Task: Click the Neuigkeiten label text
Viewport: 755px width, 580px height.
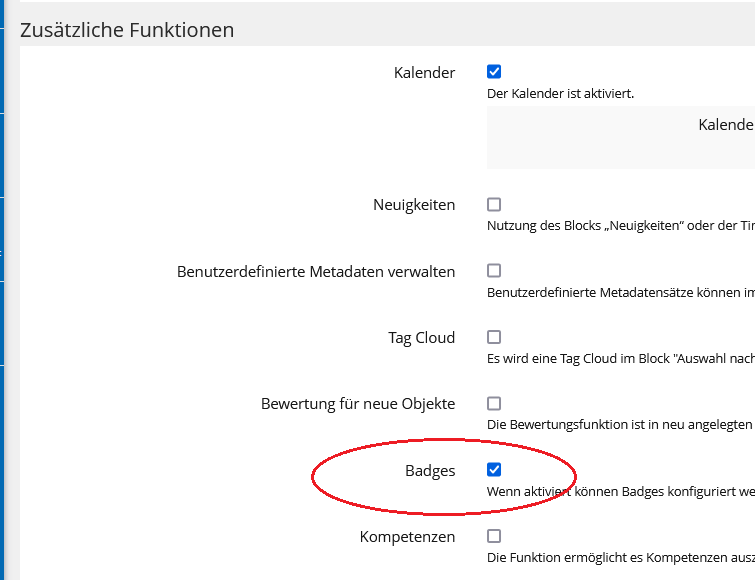Action: [x=414, y=205]
